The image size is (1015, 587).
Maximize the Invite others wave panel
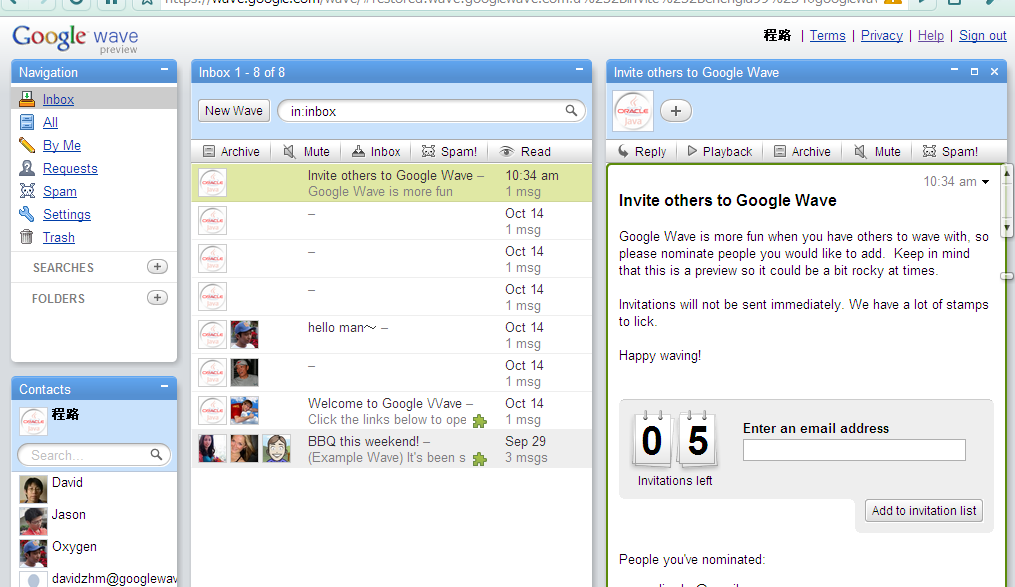pyautogui.click(x=974, y=71)
